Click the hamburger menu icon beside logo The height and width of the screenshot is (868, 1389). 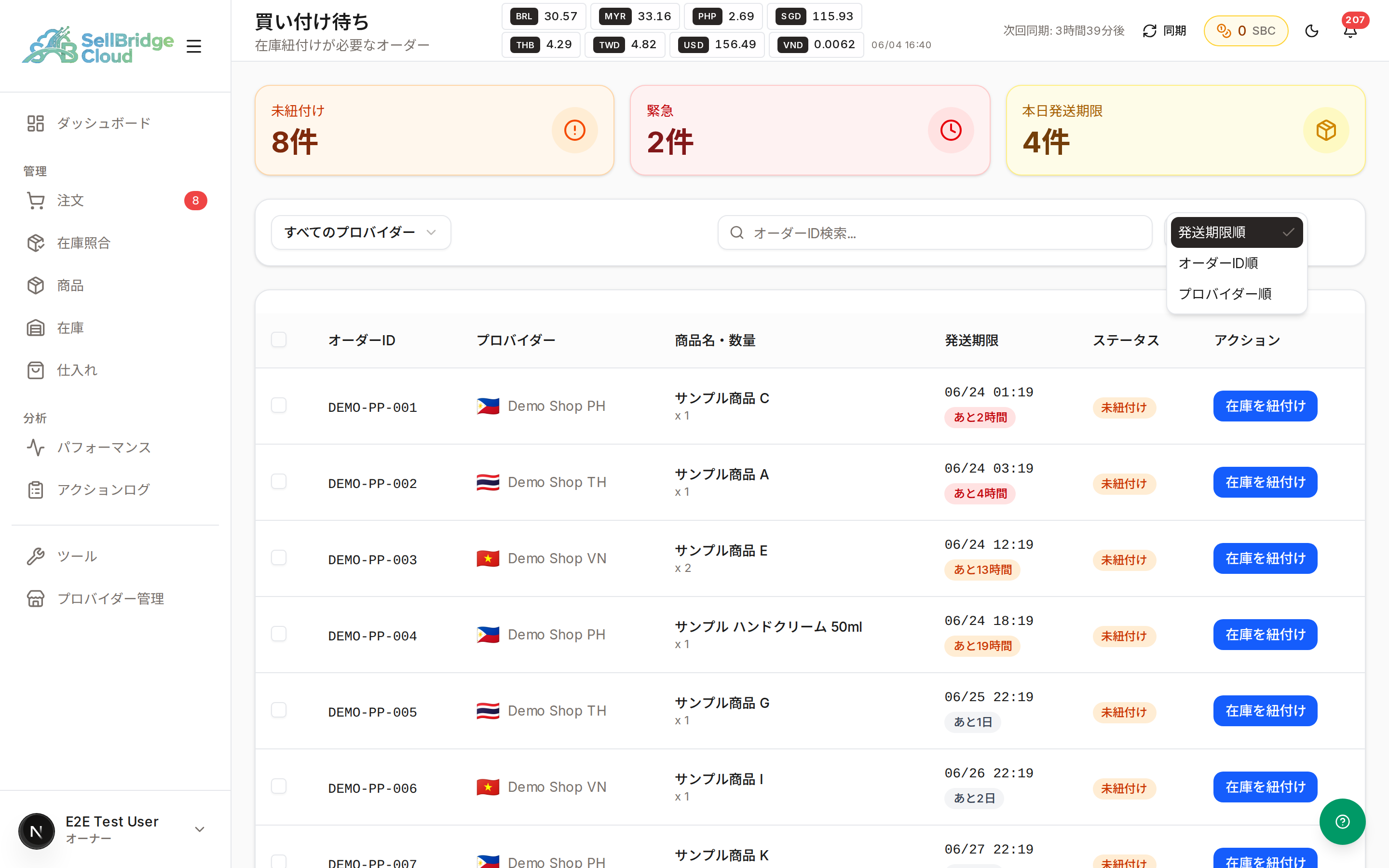tap(194, 46)
